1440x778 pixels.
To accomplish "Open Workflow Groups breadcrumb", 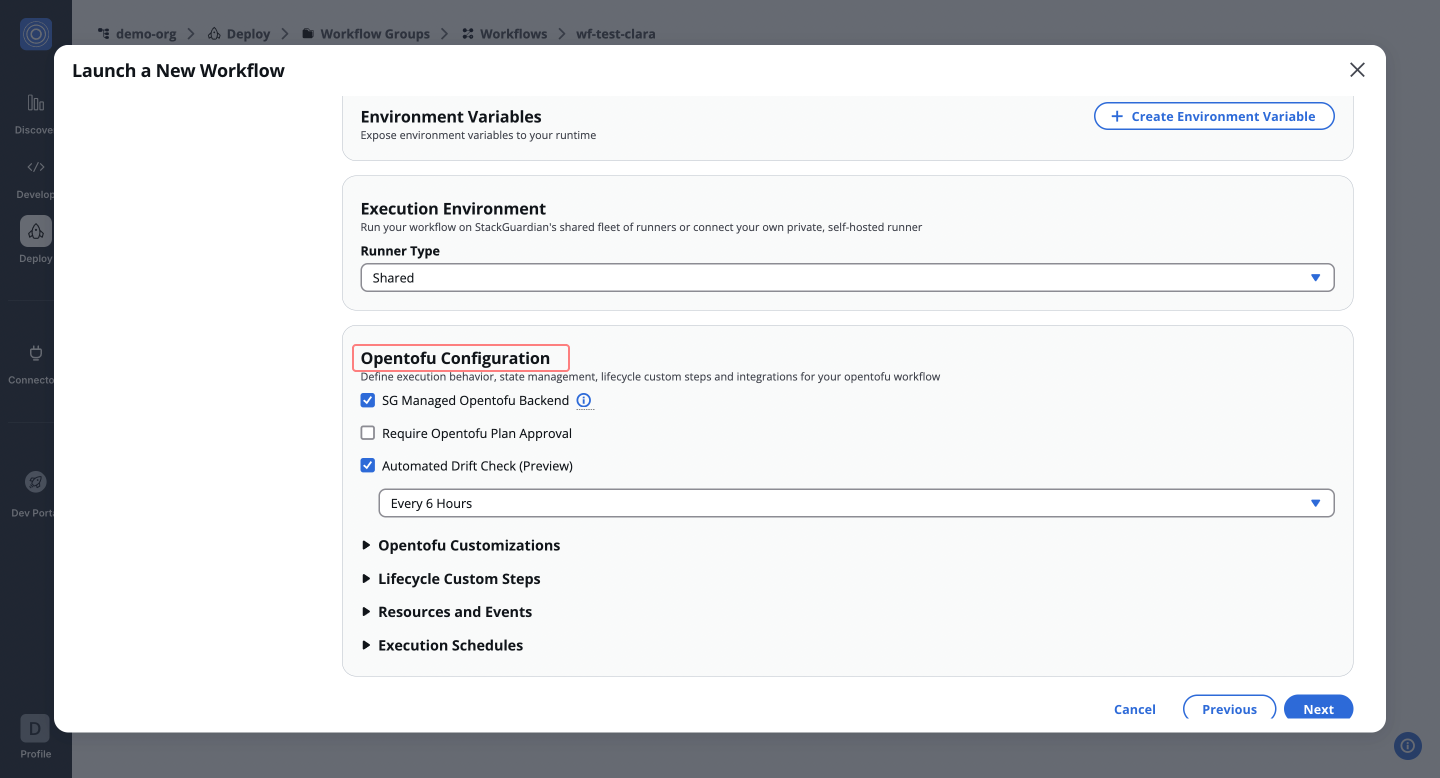I will tap(365, 34).
